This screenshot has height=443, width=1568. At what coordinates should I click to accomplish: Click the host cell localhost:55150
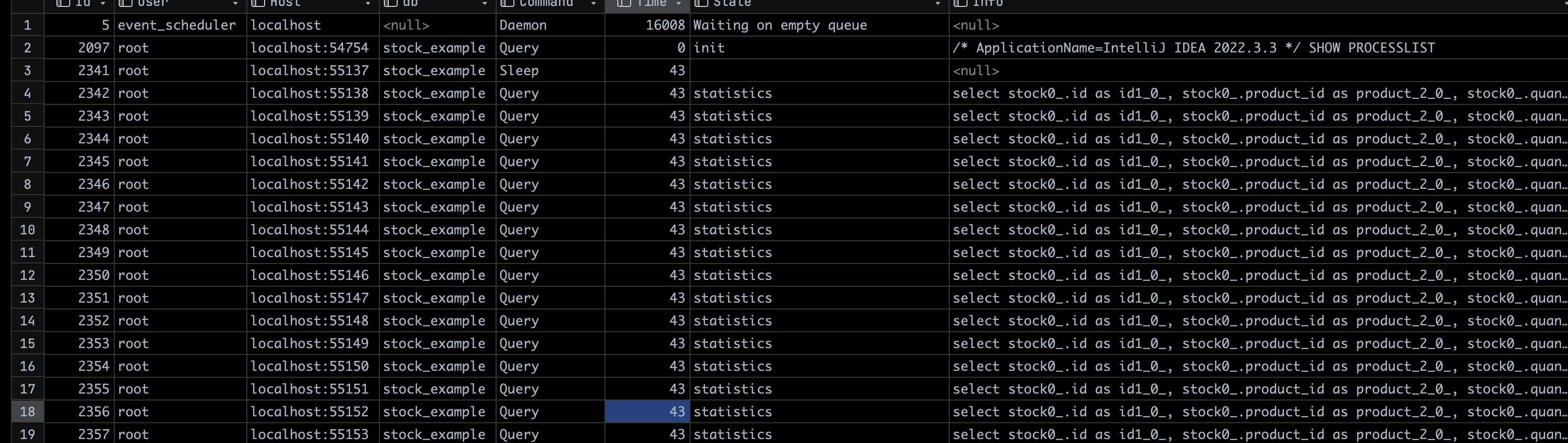click(313, 366)
